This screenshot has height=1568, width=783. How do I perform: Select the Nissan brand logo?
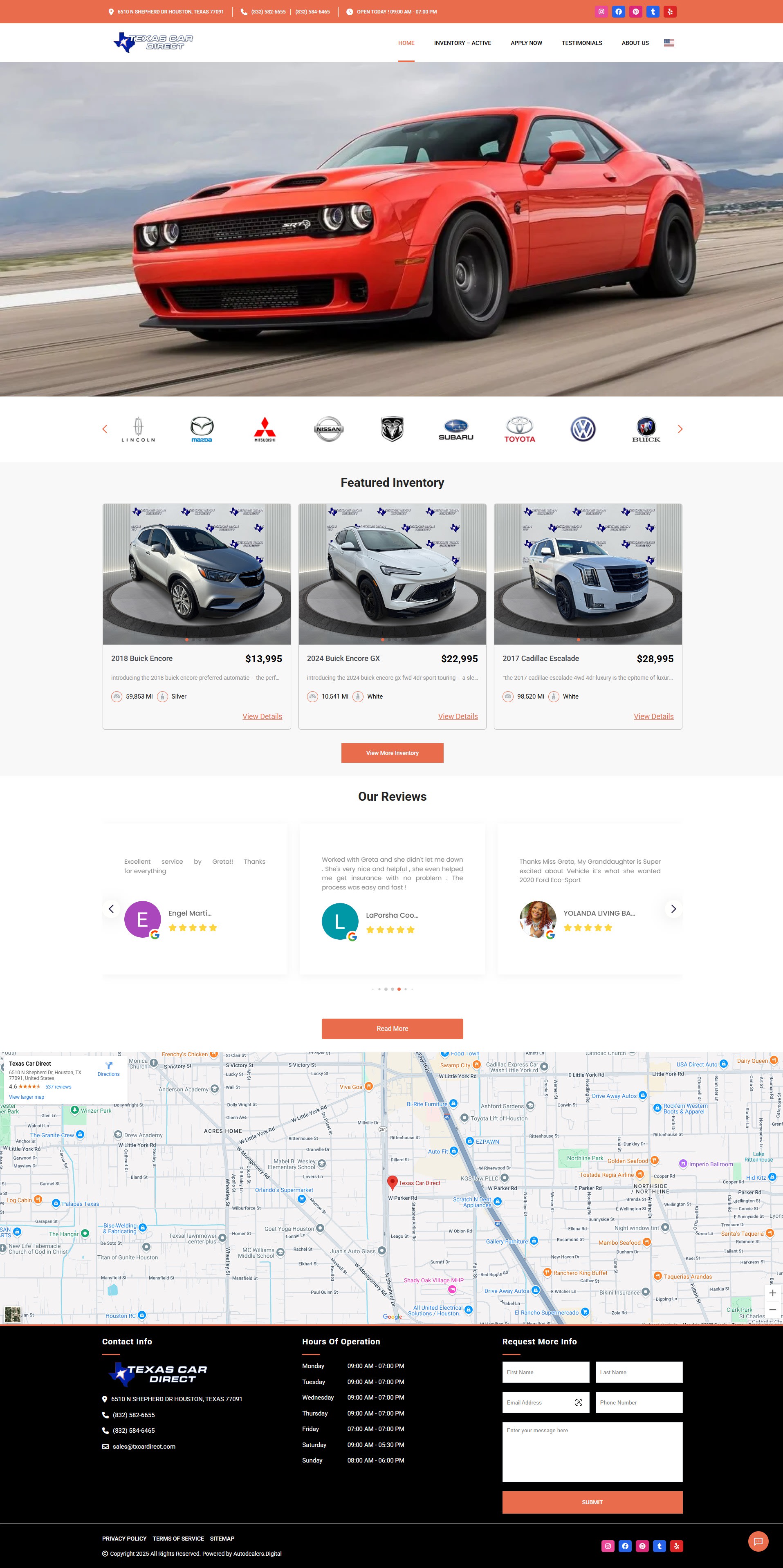click(329, 429)
